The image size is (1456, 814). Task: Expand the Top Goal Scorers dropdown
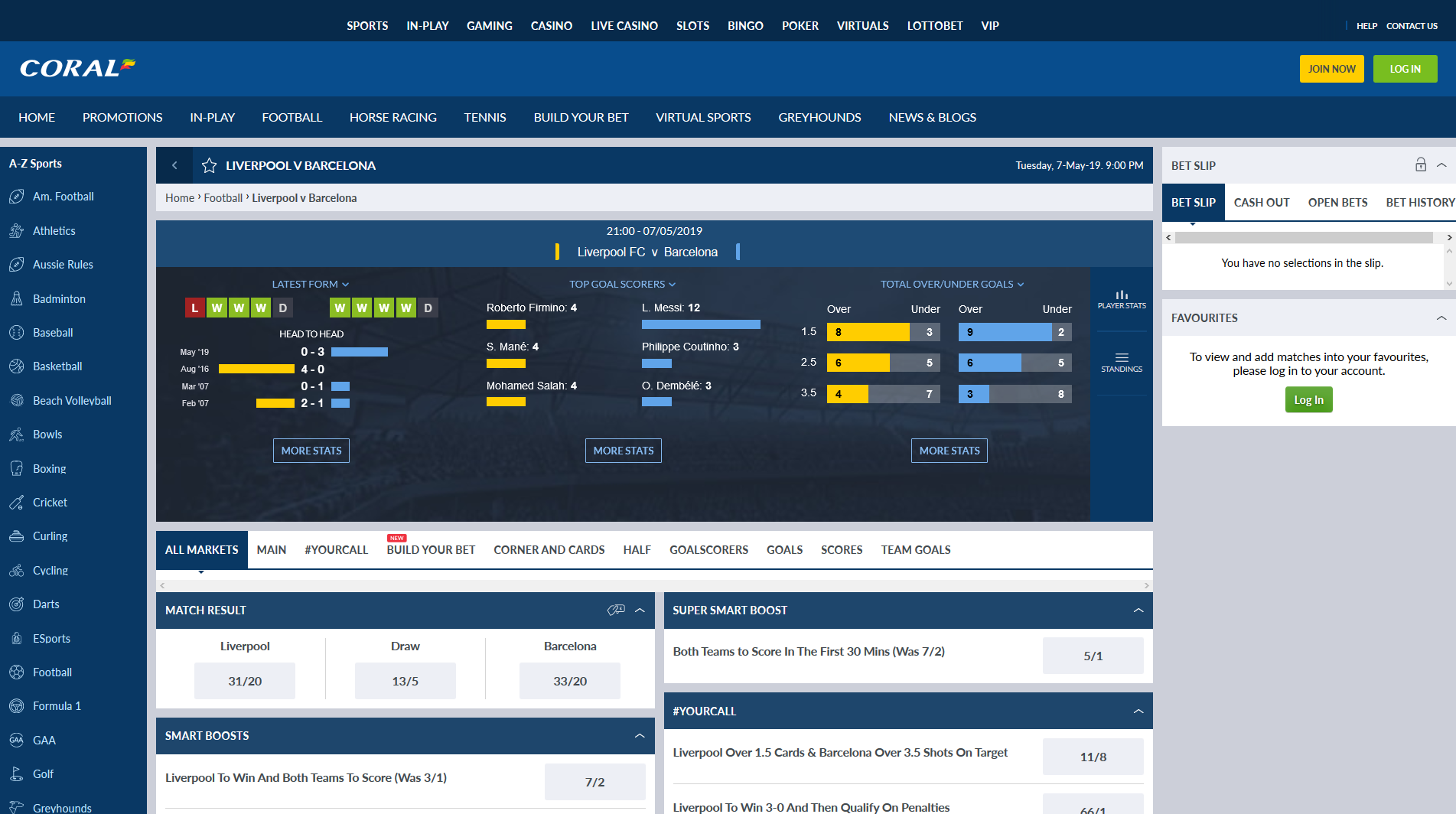point(623,284)
